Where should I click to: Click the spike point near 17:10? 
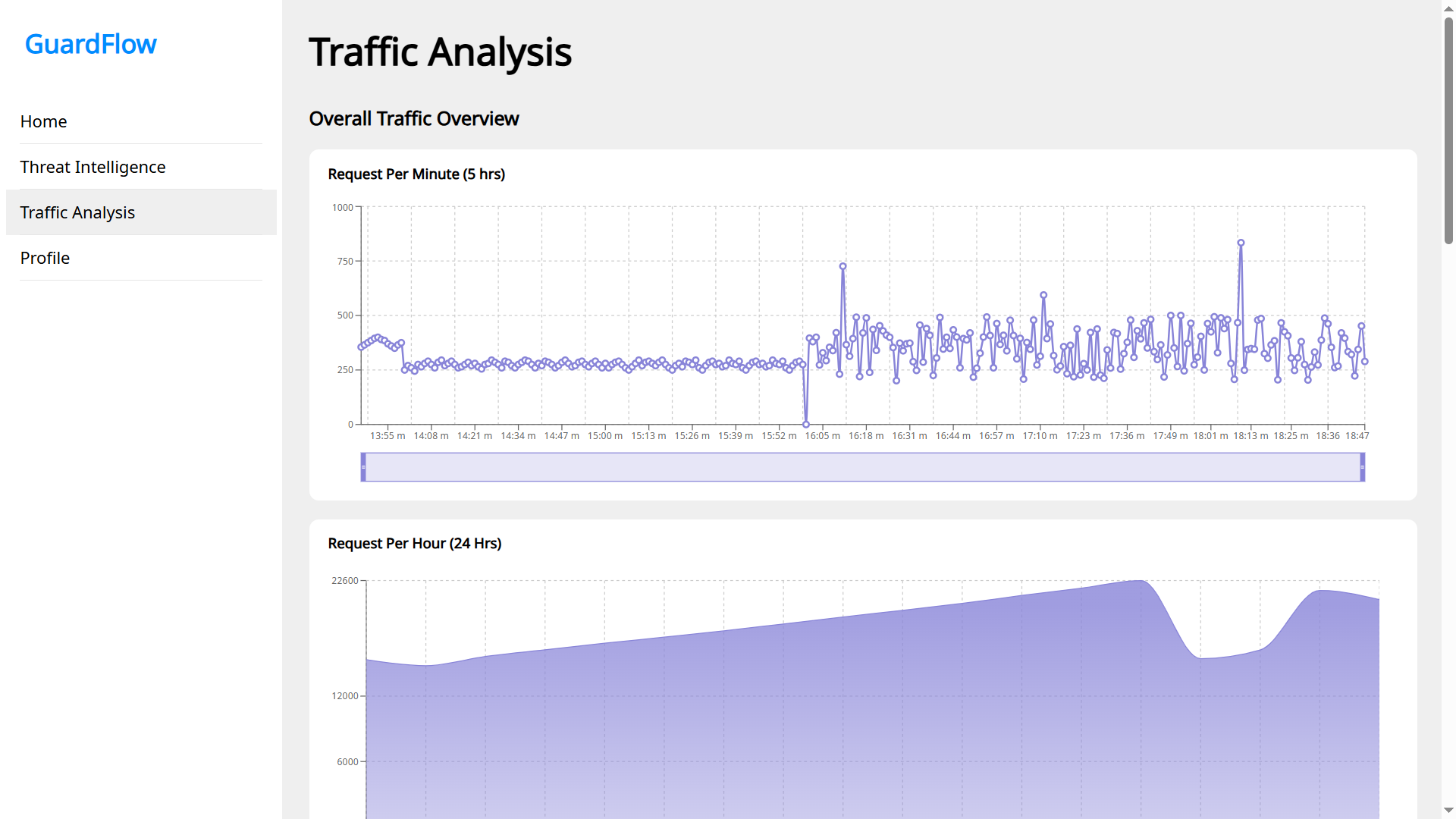tap(1043, 295)
